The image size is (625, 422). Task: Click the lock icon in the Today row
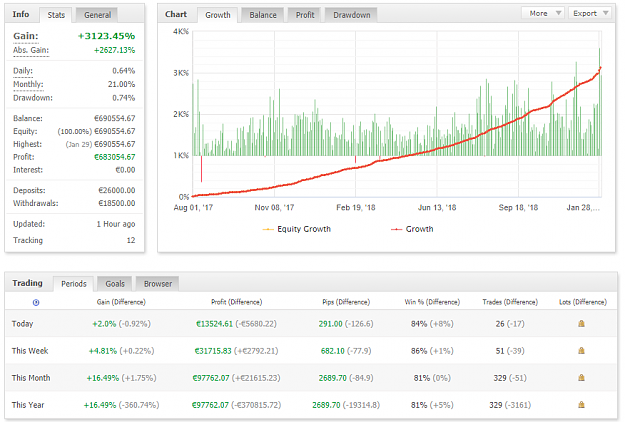click(x=582, y=324)
